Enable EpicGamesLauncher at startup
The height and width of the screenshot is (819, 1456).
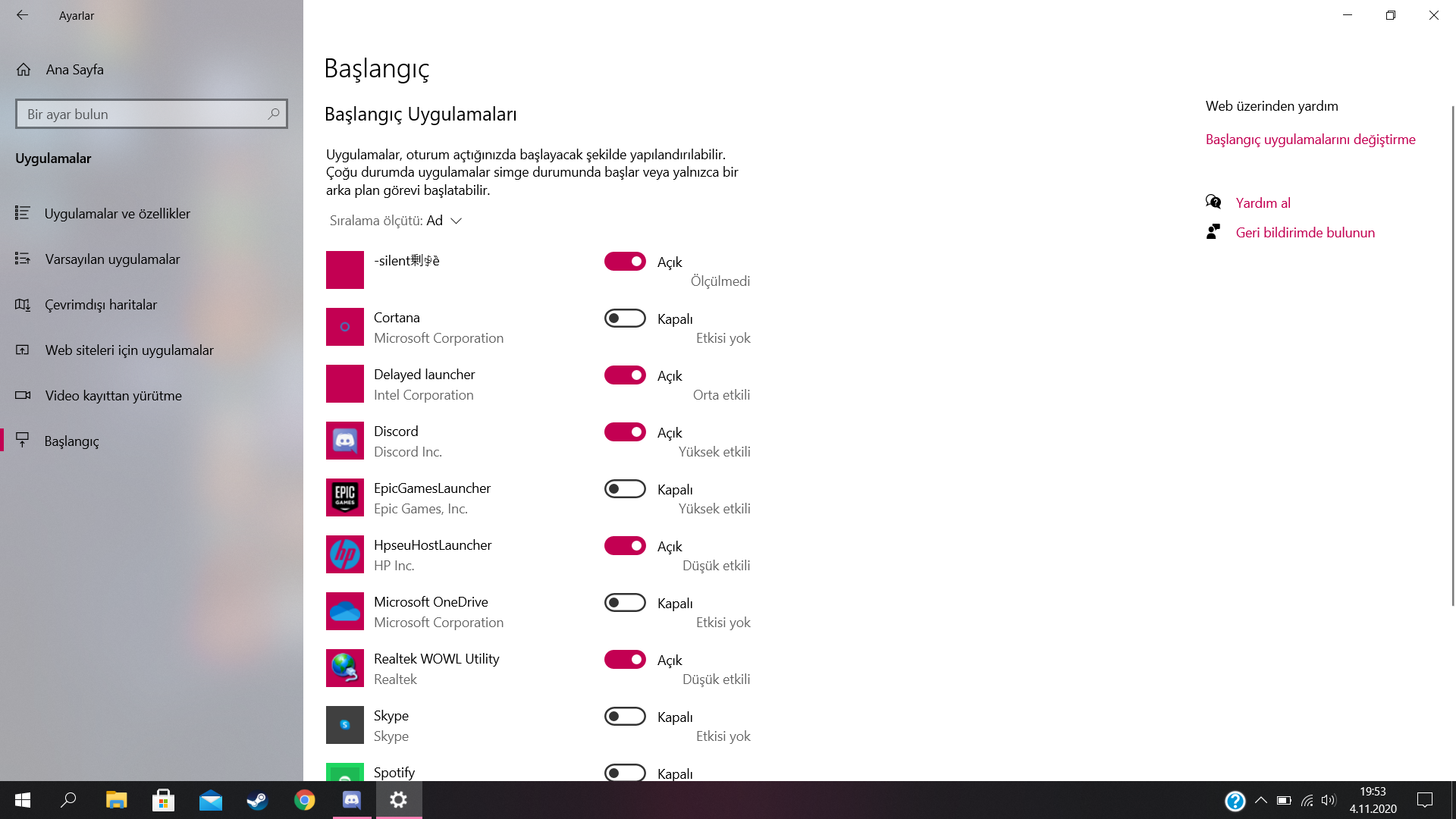[x=625, y=488]
